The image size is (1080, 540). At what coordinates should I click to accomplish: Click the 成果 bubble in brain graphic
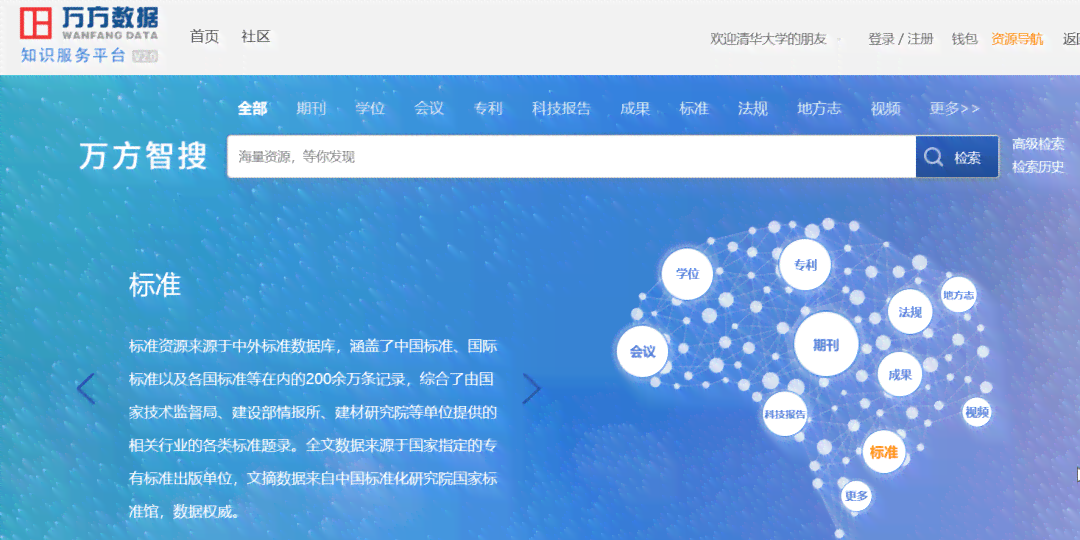(x=900, y=375)
